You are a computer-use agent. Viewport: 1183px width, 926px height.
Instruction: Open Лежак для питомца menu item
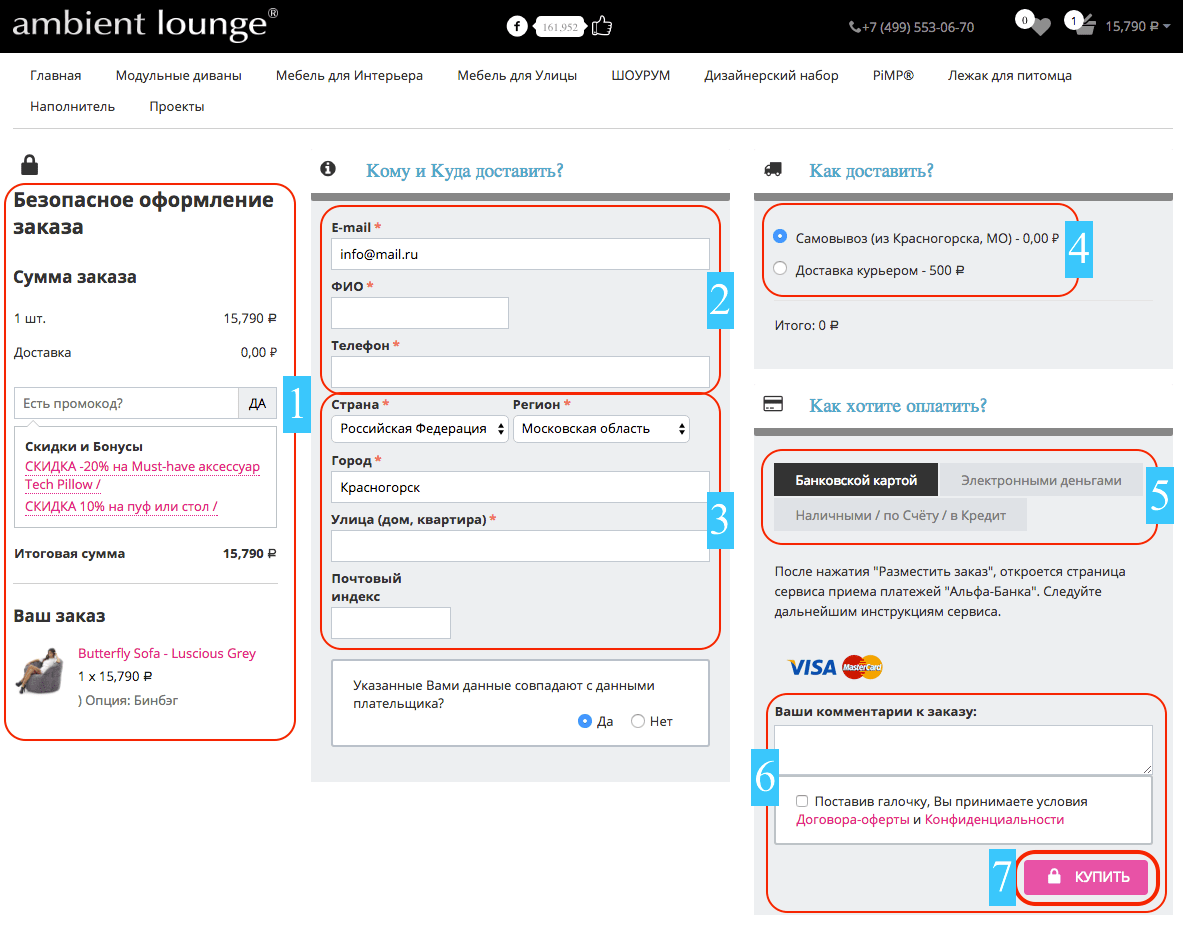[1009, 75]
